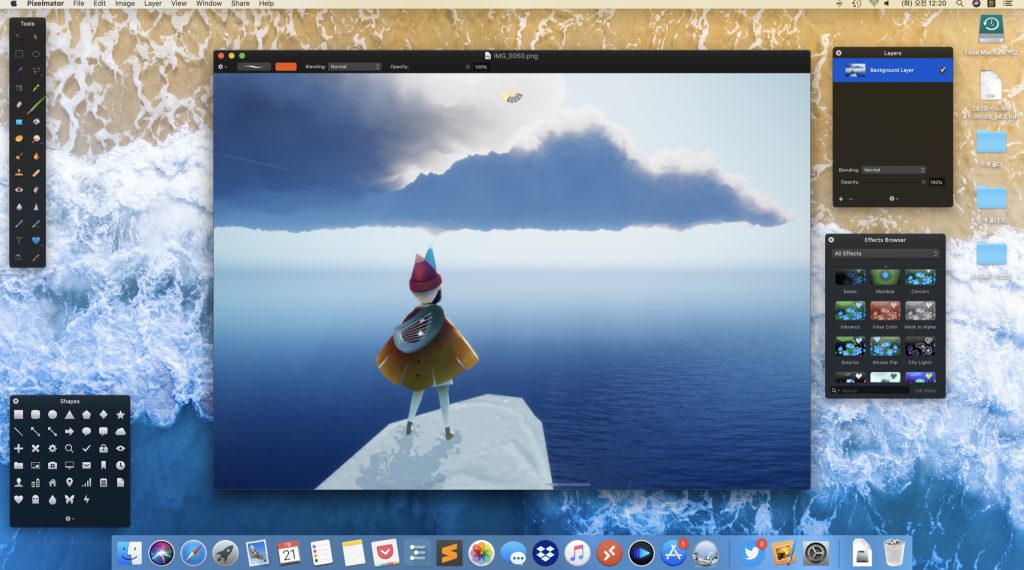Select the Background Layer thumbnail
This screenshot has width=1024, height=570.
click(x=855, y=70)
